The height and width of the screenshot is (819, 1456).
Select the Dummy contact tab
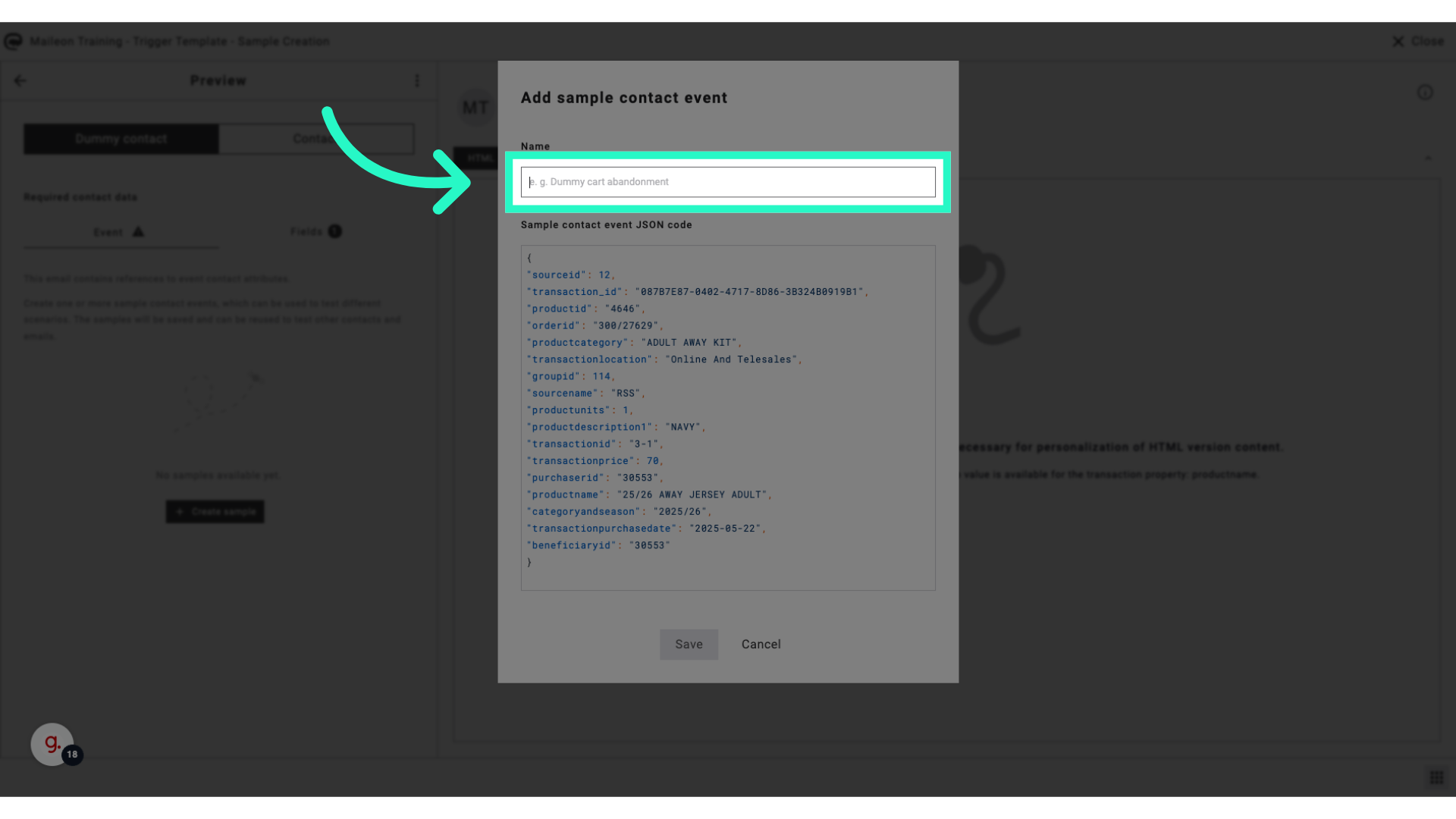coord(121,139)
